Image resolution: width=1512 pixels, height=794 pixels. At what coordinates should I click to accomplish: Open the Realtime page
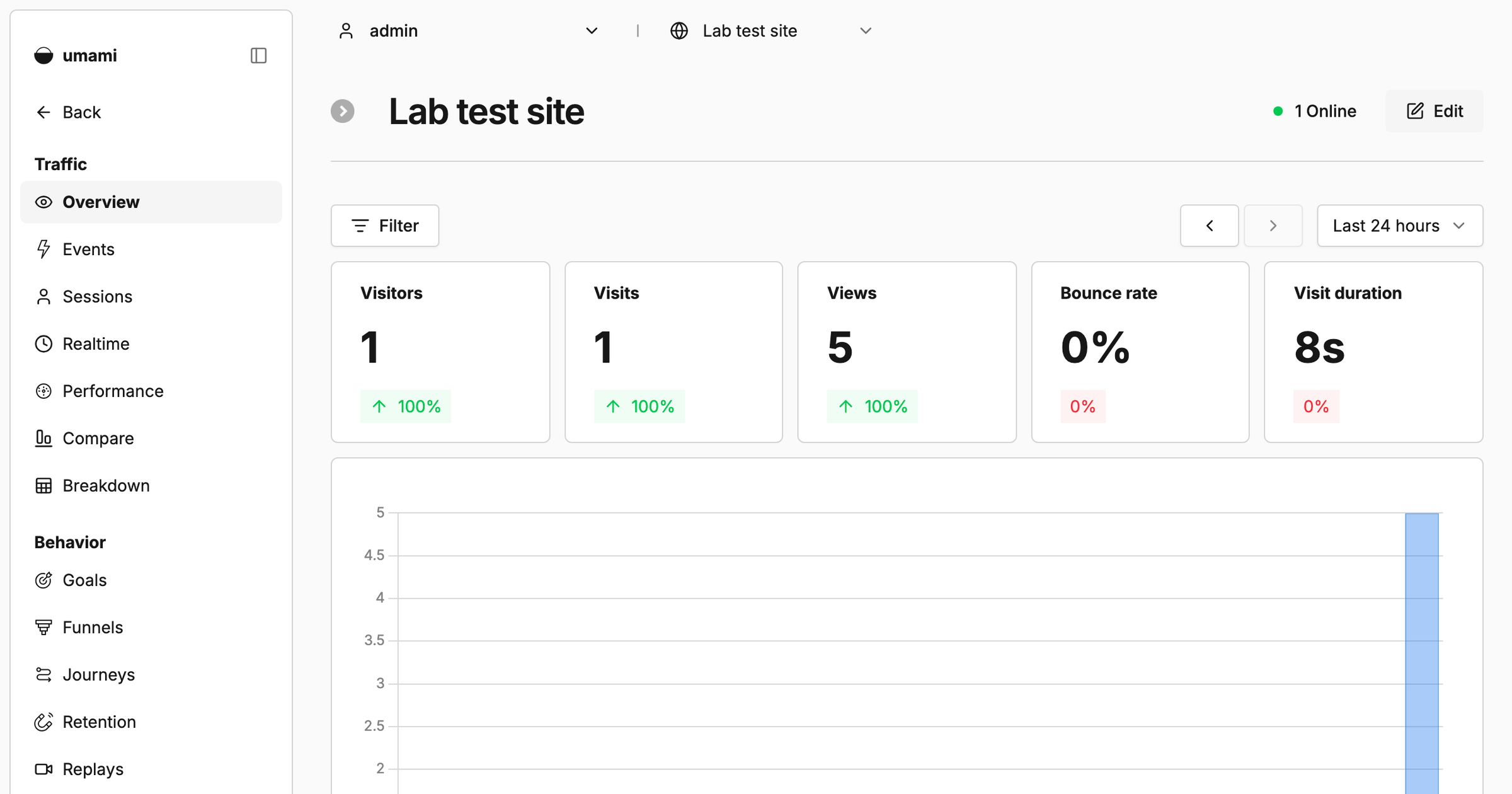[151, 344]
